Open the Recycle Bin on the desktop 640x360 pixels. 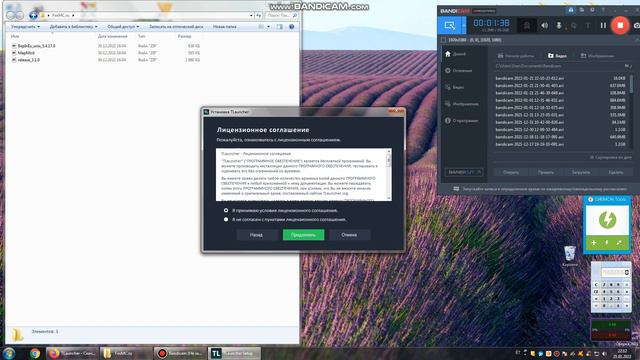[x=569, y=256]
